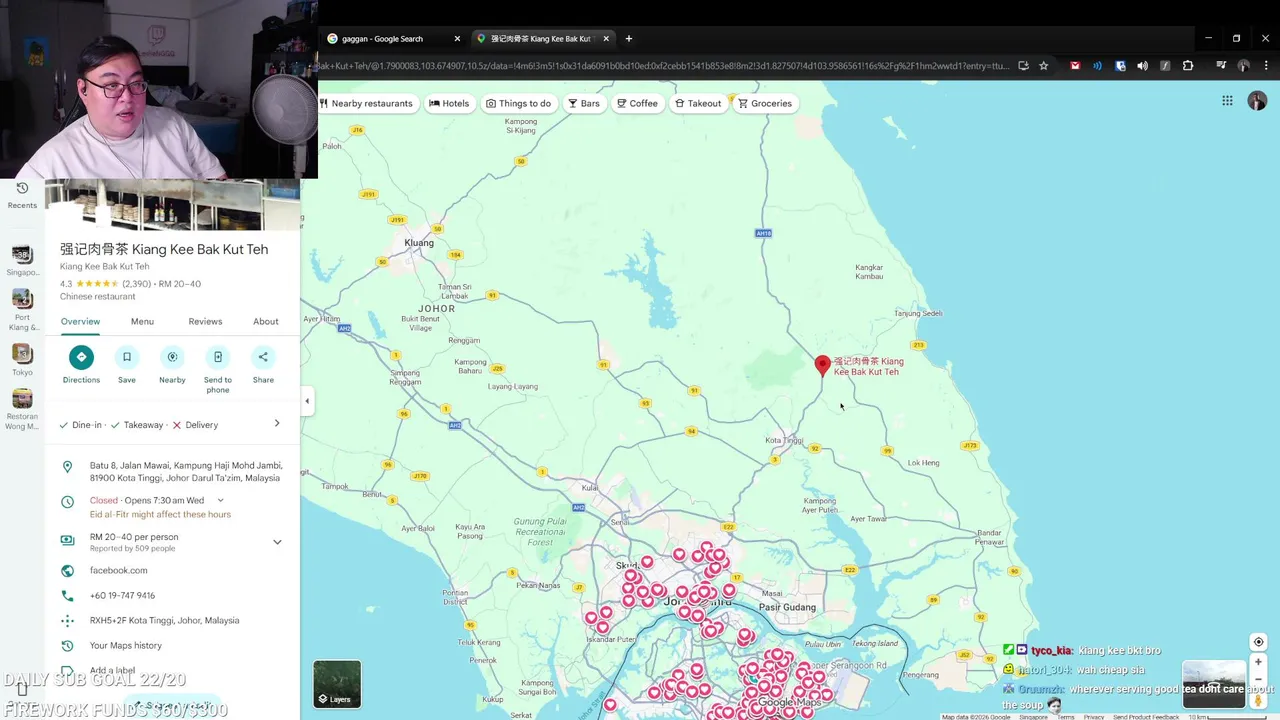Image resolution: width=1280 pixels, height=720 pixels.
Task: Open the Layers map switcher
Action: click(x=337, y=684)
